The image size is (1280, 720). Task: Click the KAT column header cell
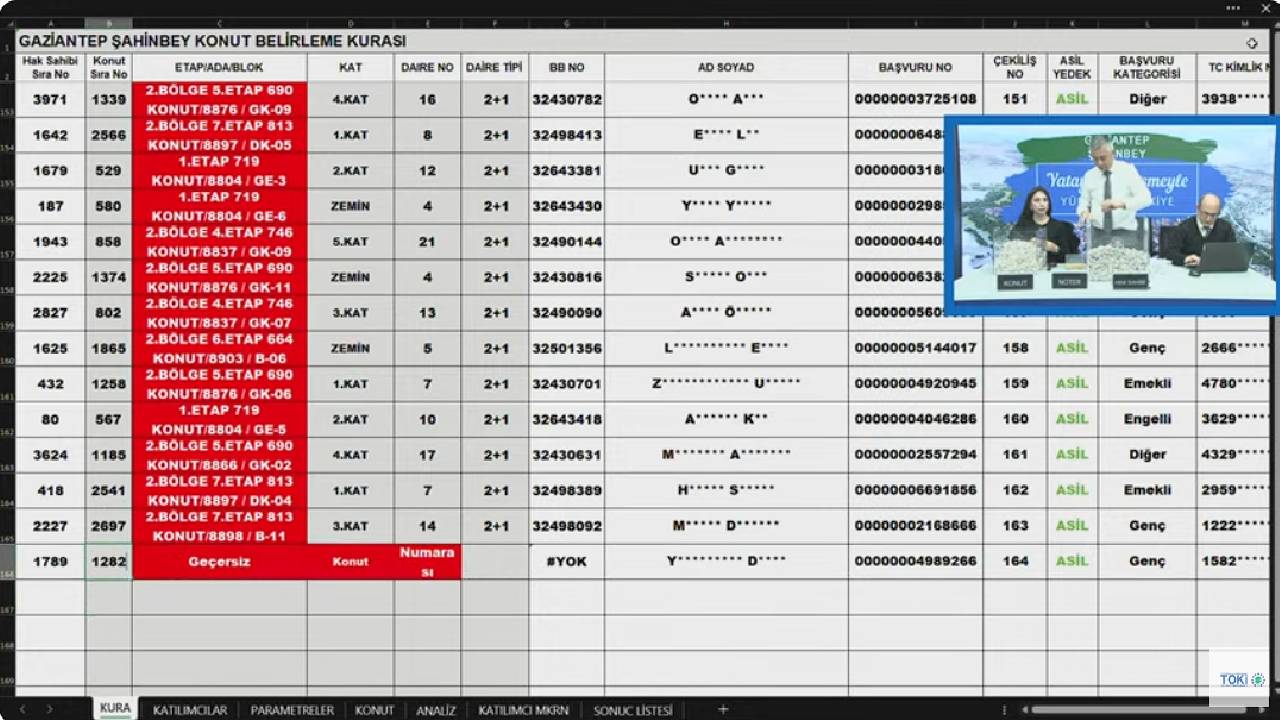[350, 67]
